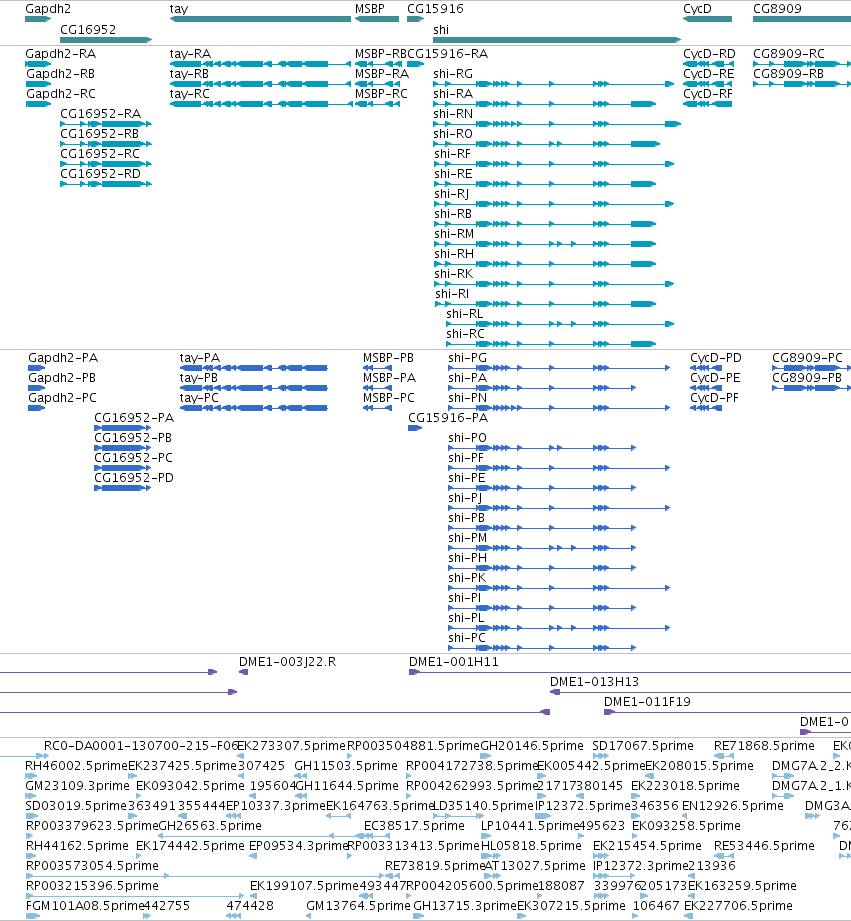Click the tay gene name
Image resolution: width=851 pixels, height=921 pixels.
[x=179, y=9]
